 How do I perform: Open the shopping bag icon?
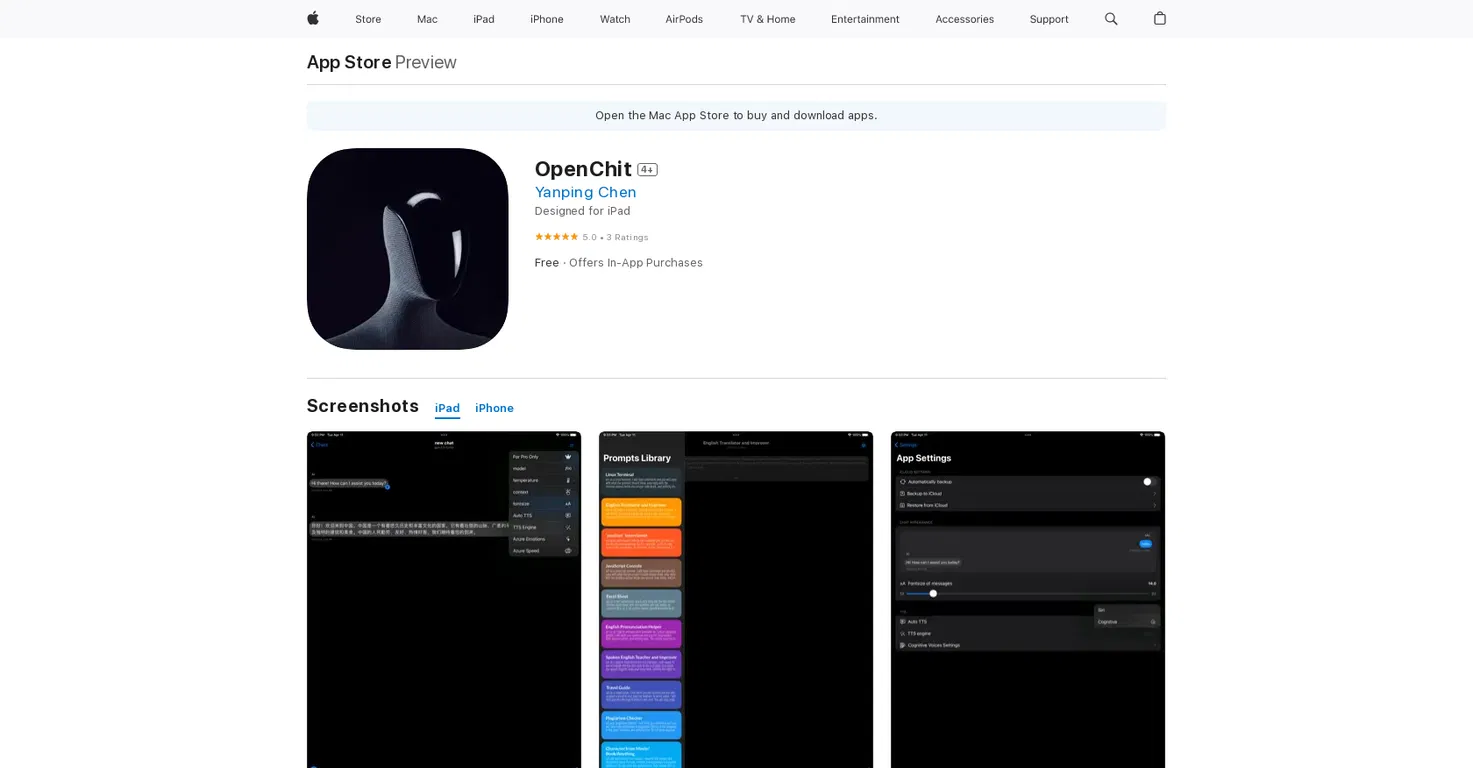click(x=1160, y=18)
